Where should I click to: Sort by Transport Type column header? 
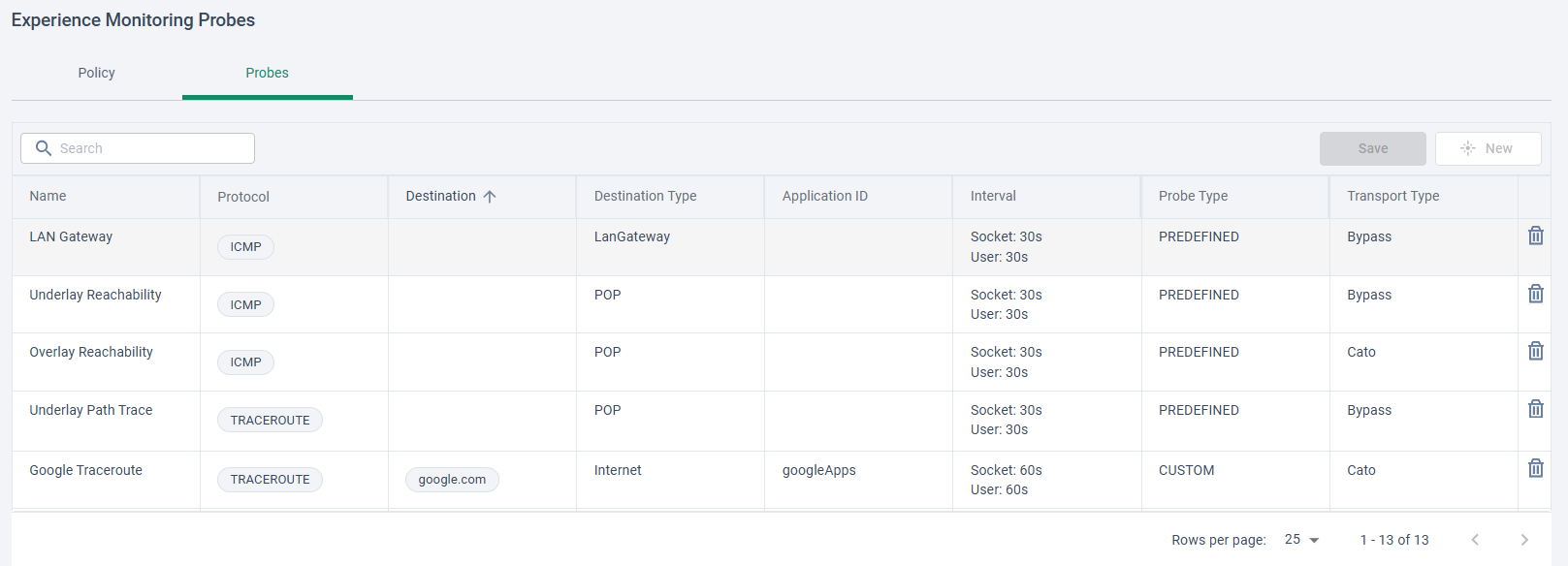(1392, 196)
